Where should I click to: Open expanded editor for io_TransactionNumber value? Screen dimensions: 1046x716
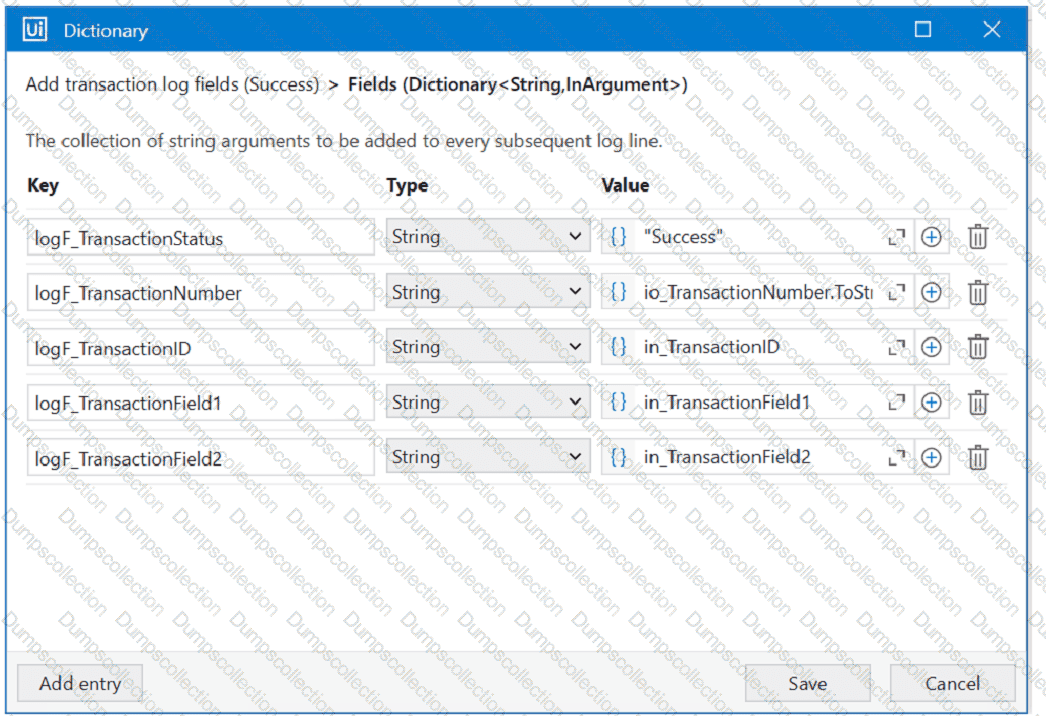(896, 292)
